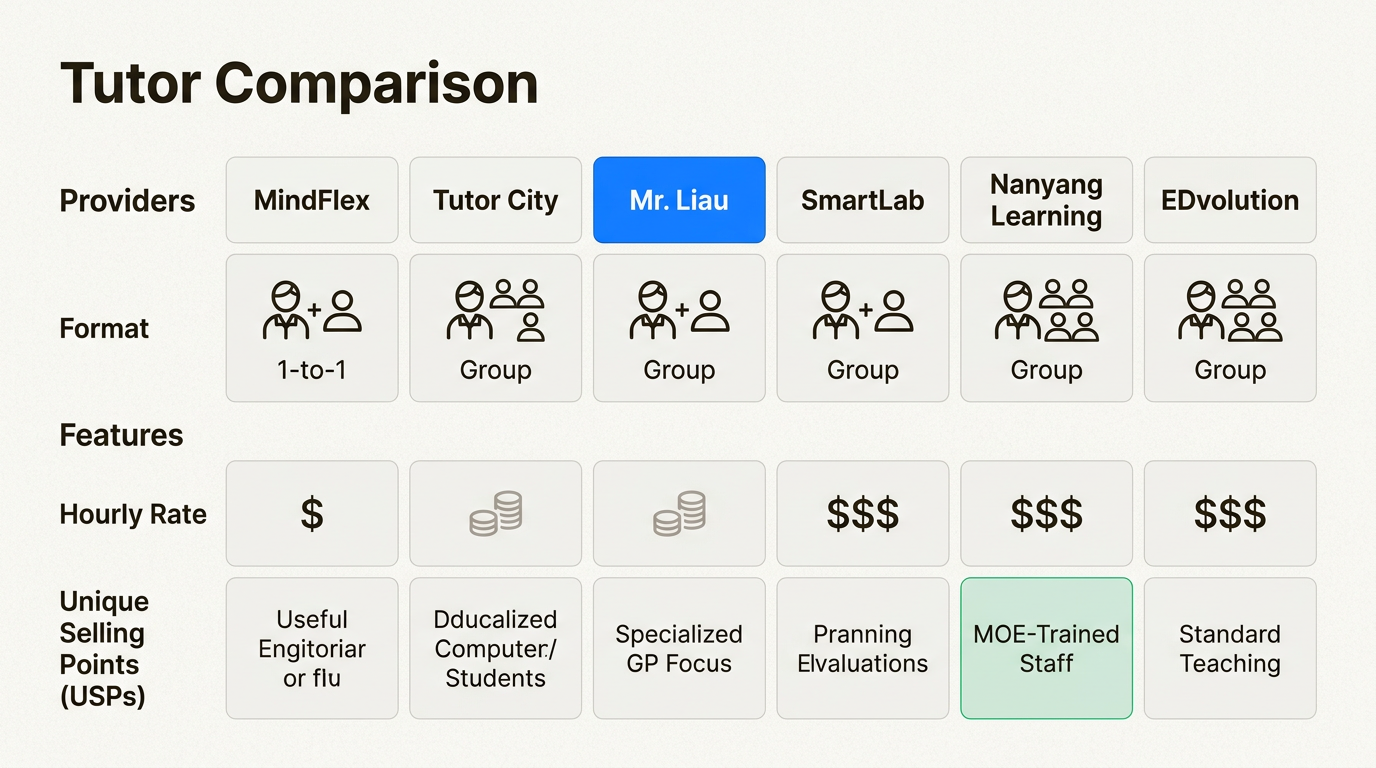Click SmartLab's format people icon
The width and height of the screenshot is (1376, 768).
pyautogui.click(x=863, y=310)
